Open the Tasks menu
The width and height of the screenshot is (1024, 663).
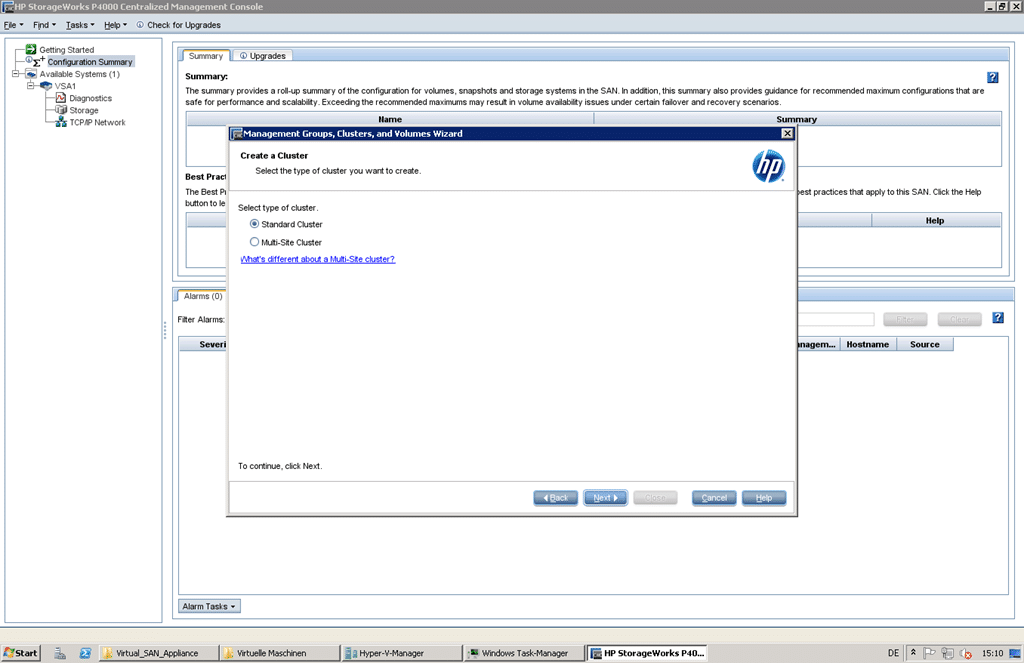click(80, 25)
